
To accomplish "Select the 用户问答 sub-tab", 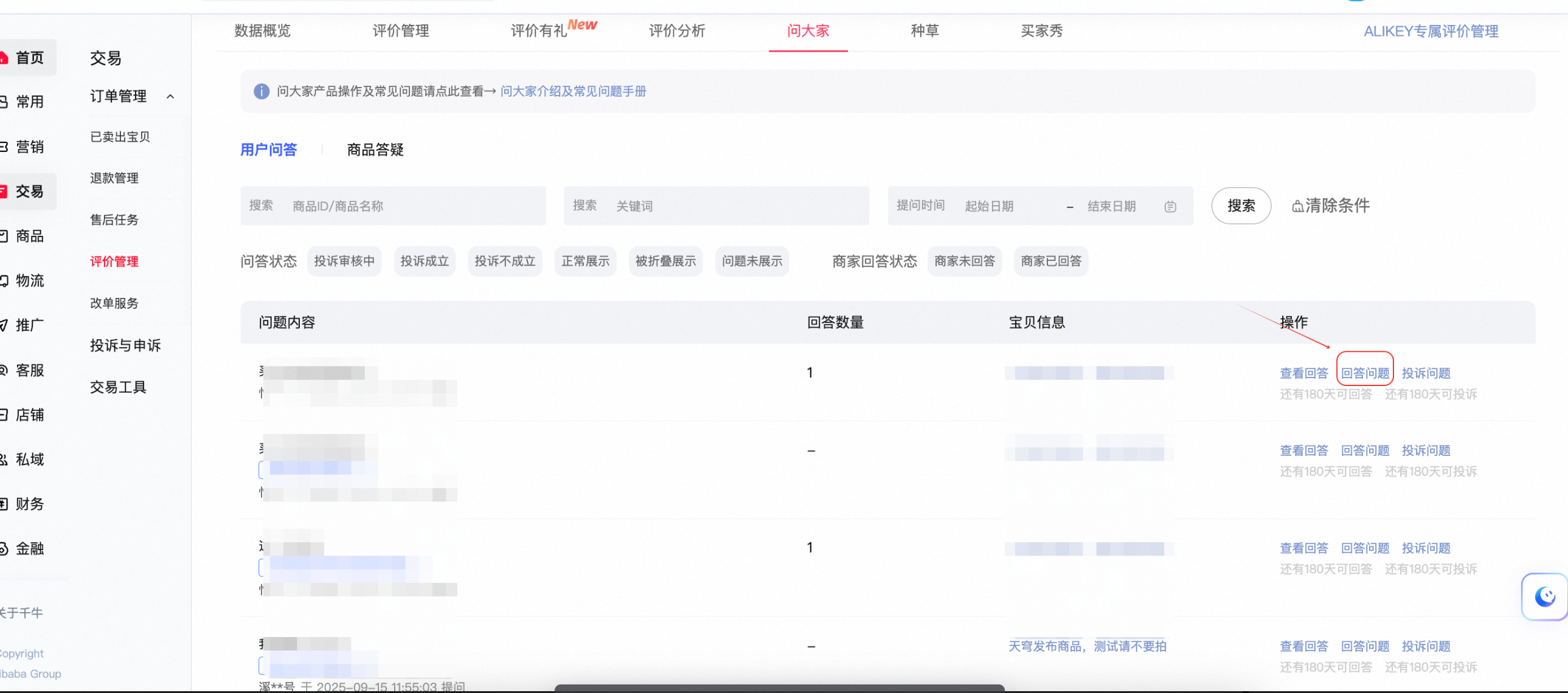I will tap(268, 150).
